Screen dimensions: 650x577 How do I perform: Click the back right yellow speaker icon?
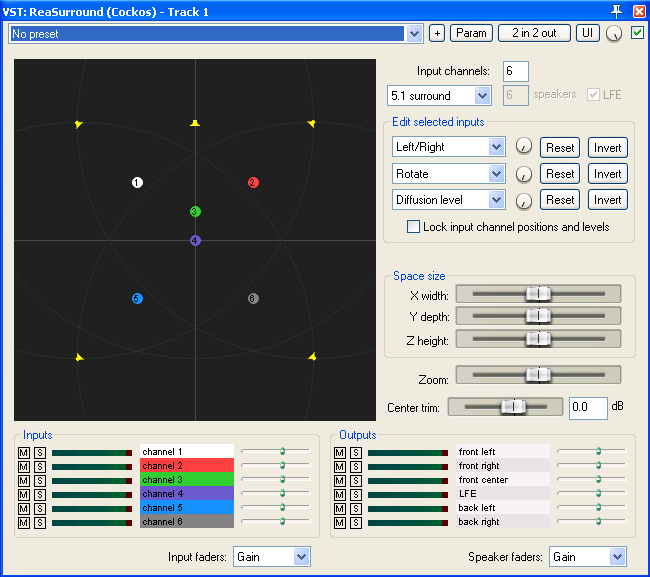click(x=312, y=356)
